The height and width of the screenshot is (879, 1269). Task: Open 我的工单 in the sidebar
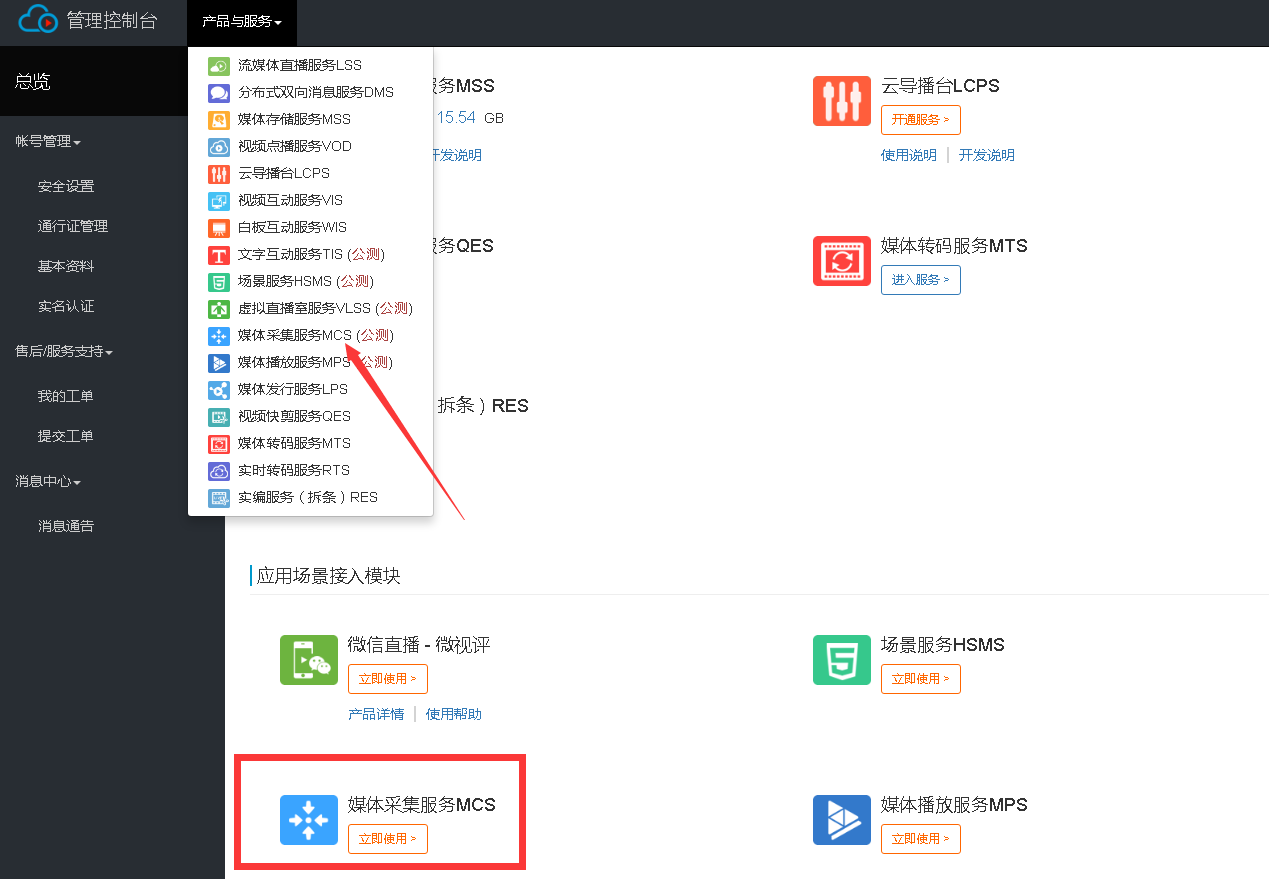point(66,397)
